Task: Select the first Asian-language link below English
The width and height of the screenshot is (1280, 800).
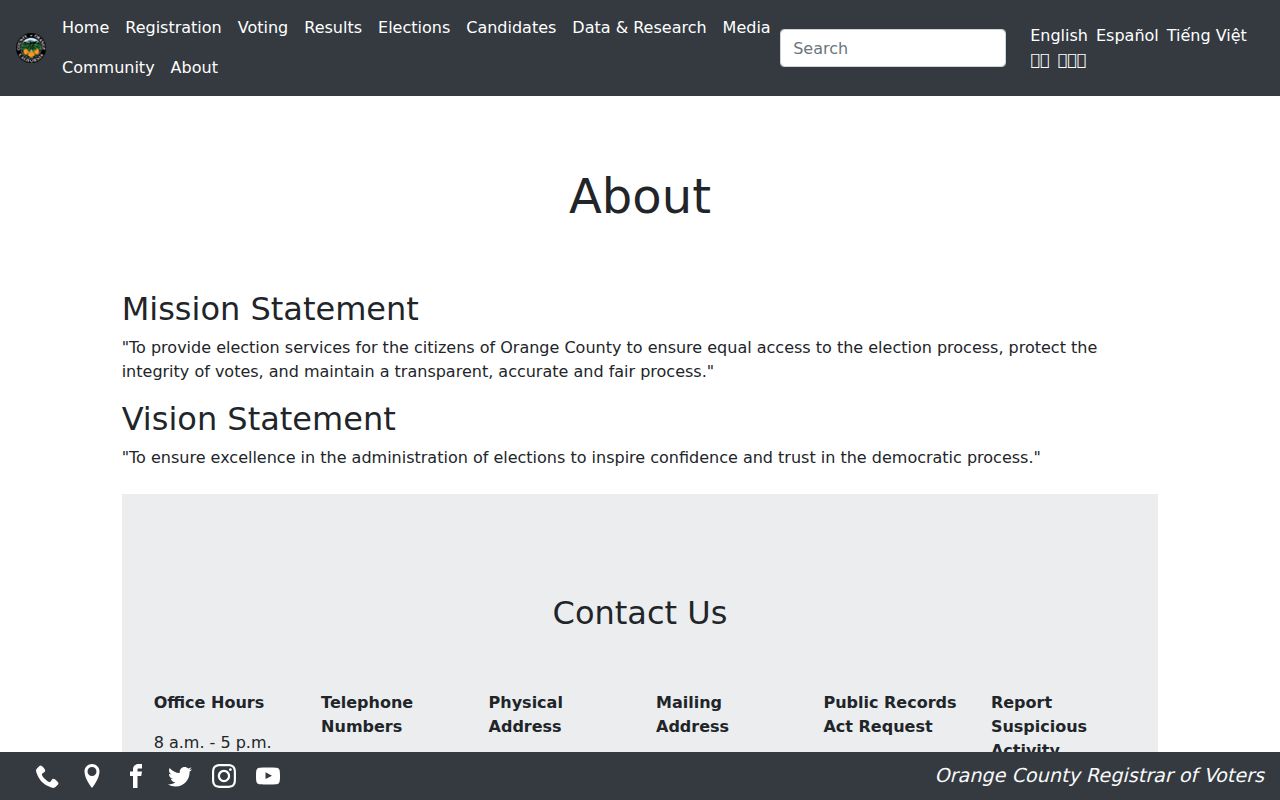Action: (1040, 61)
